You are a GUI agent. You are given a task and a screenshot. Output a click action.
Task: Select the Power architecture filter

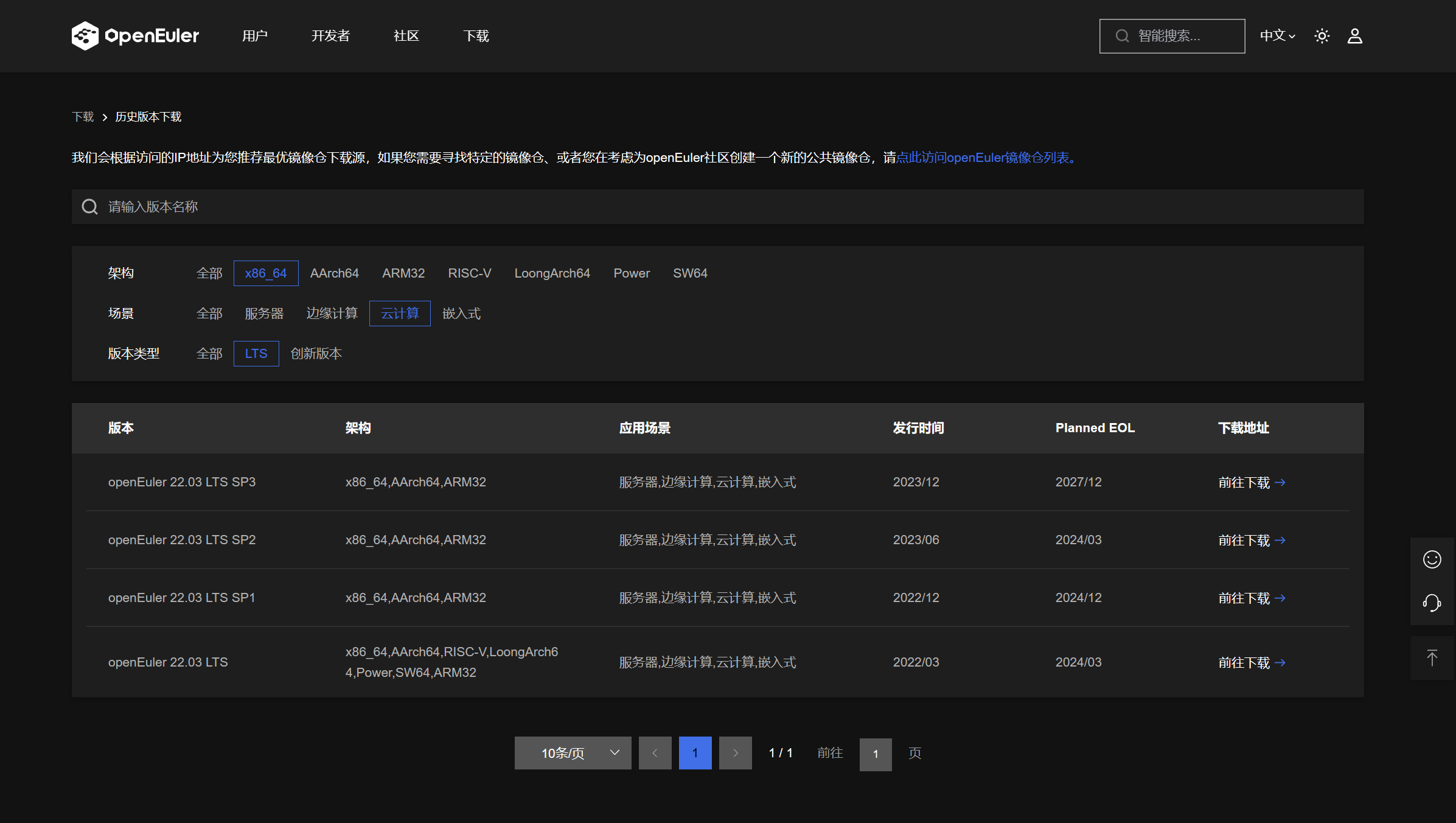631,273
